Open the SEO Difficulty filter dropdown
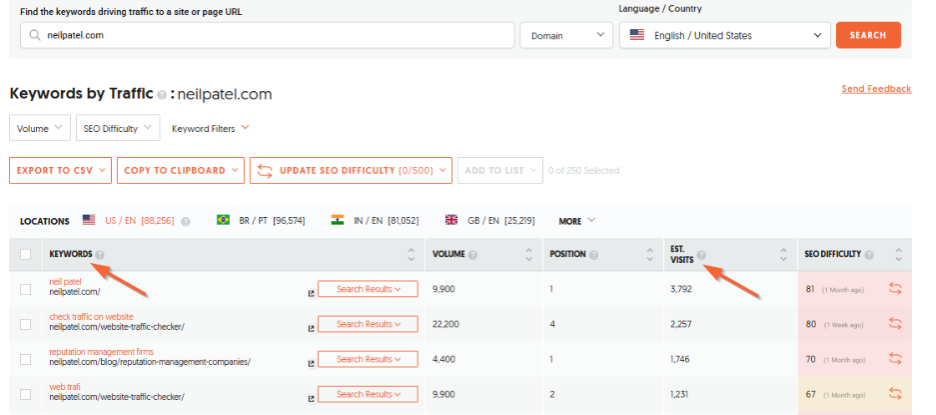The image size is (936, 415). click(x=118, y=128)
